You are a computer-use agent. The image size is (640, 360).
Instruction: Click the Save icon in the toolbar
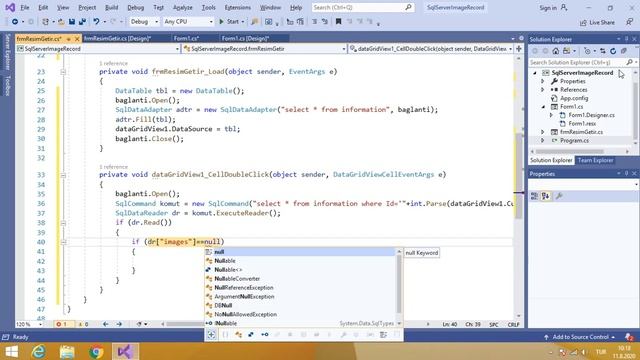pyautogui.click(x=72, y=22)
